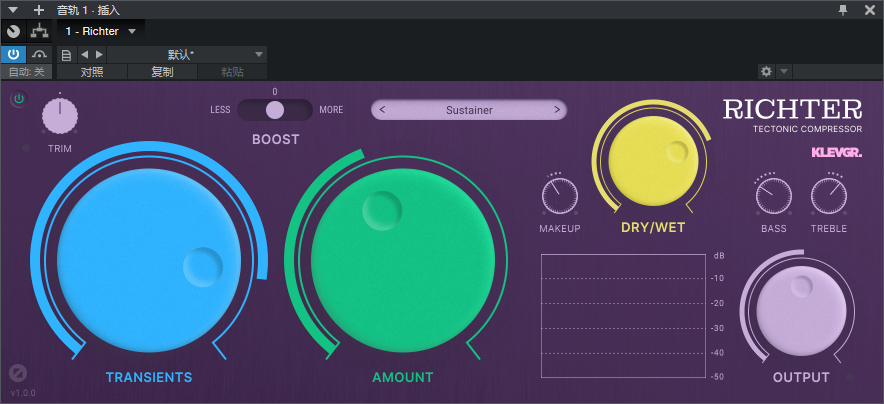Click the -50 dB scale marking
884x404 pixels.
(x=717, y=377)
